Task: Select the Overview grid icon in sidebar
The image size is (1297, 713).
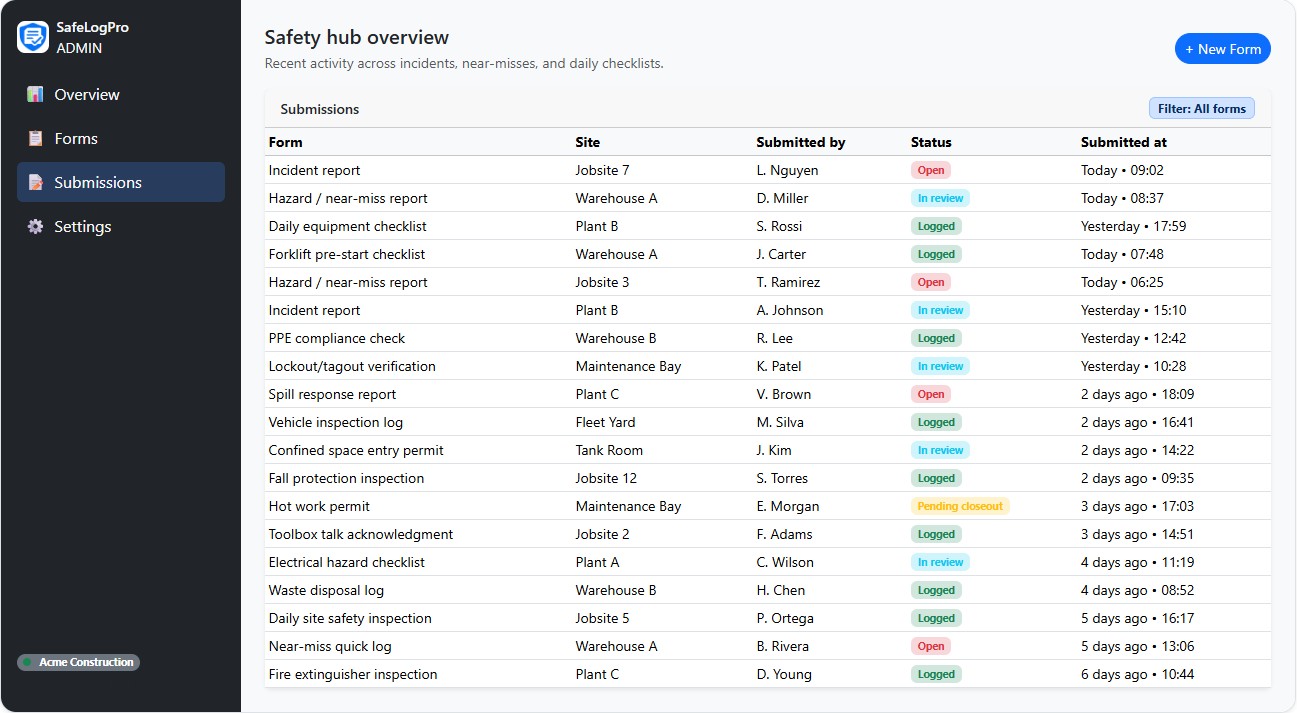Action: (35, 94)
